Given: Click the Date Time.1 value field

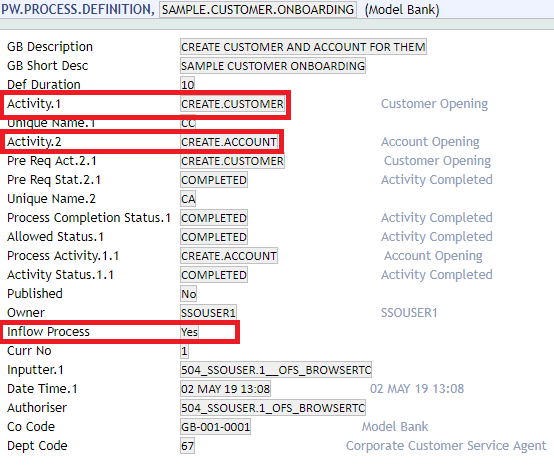Looking at the screenshot, I should 225,389.
